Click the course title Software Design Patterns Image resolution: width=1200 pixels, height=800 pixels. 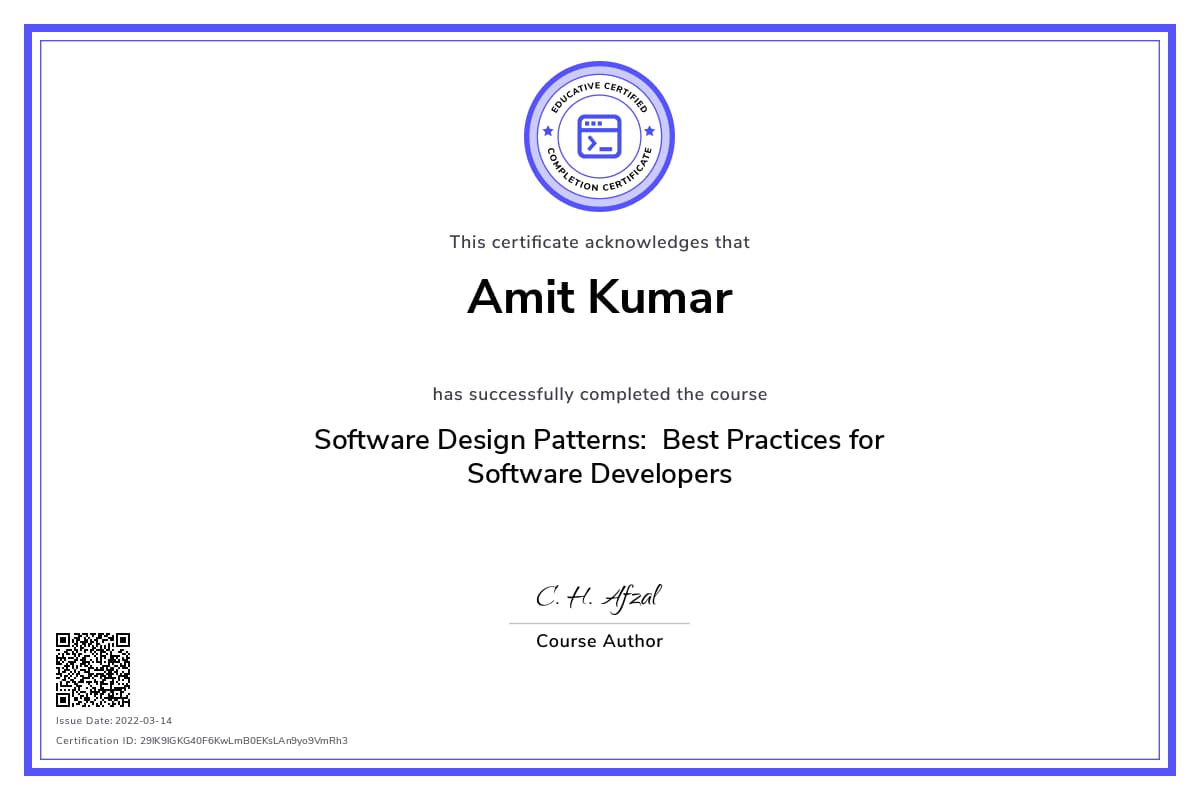(x=600, y=456)
